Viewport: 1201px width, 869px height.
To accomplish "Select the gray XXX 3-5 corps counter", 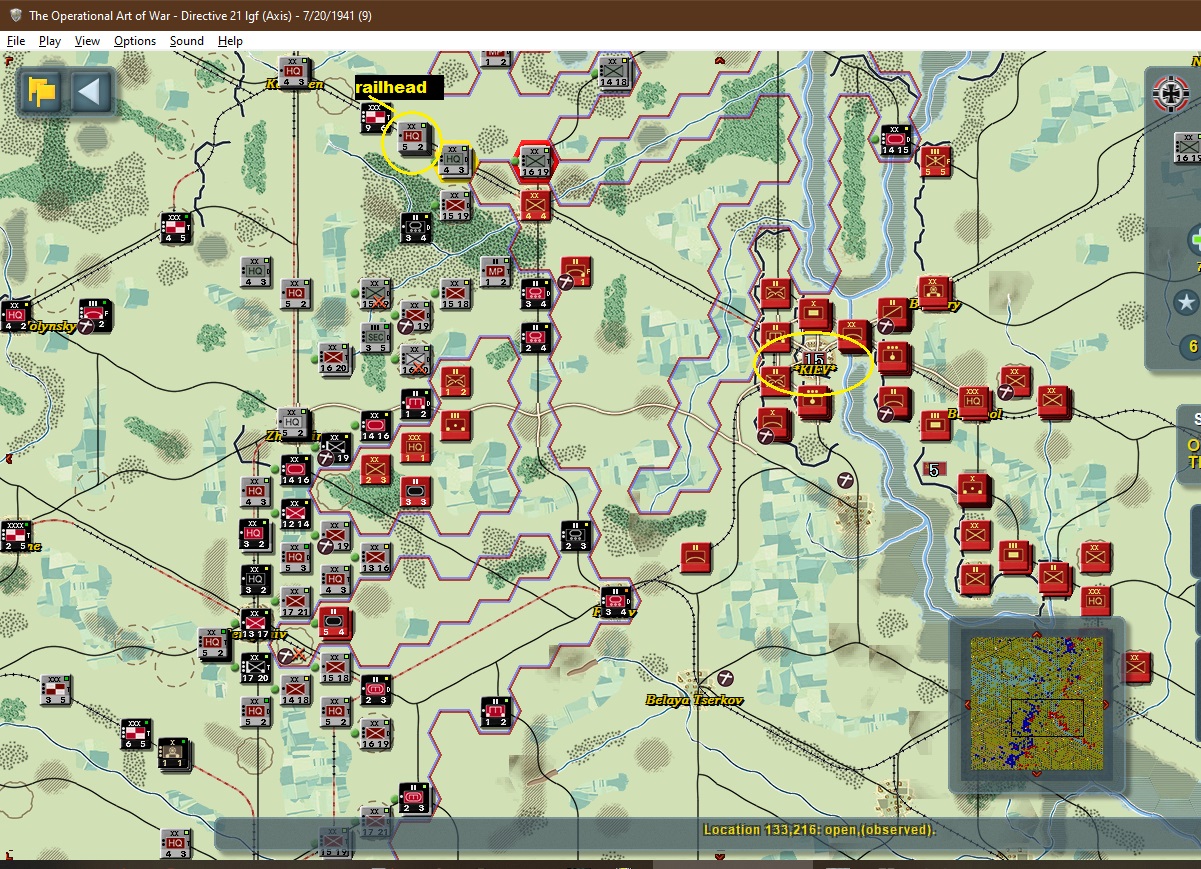I will tap(56, 689).
